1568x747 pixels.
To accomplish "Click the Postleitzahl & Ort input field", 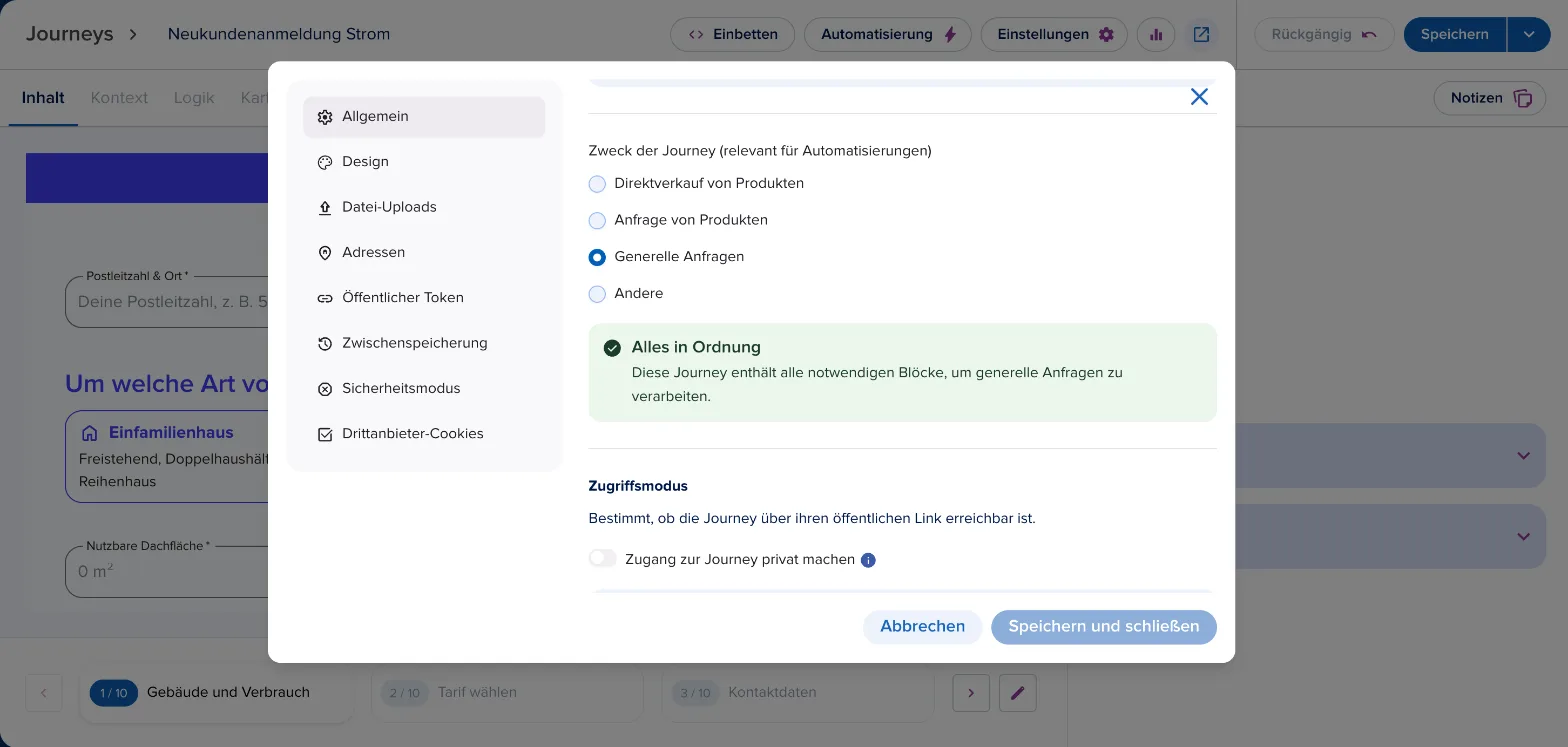I will tap(167, 301).
